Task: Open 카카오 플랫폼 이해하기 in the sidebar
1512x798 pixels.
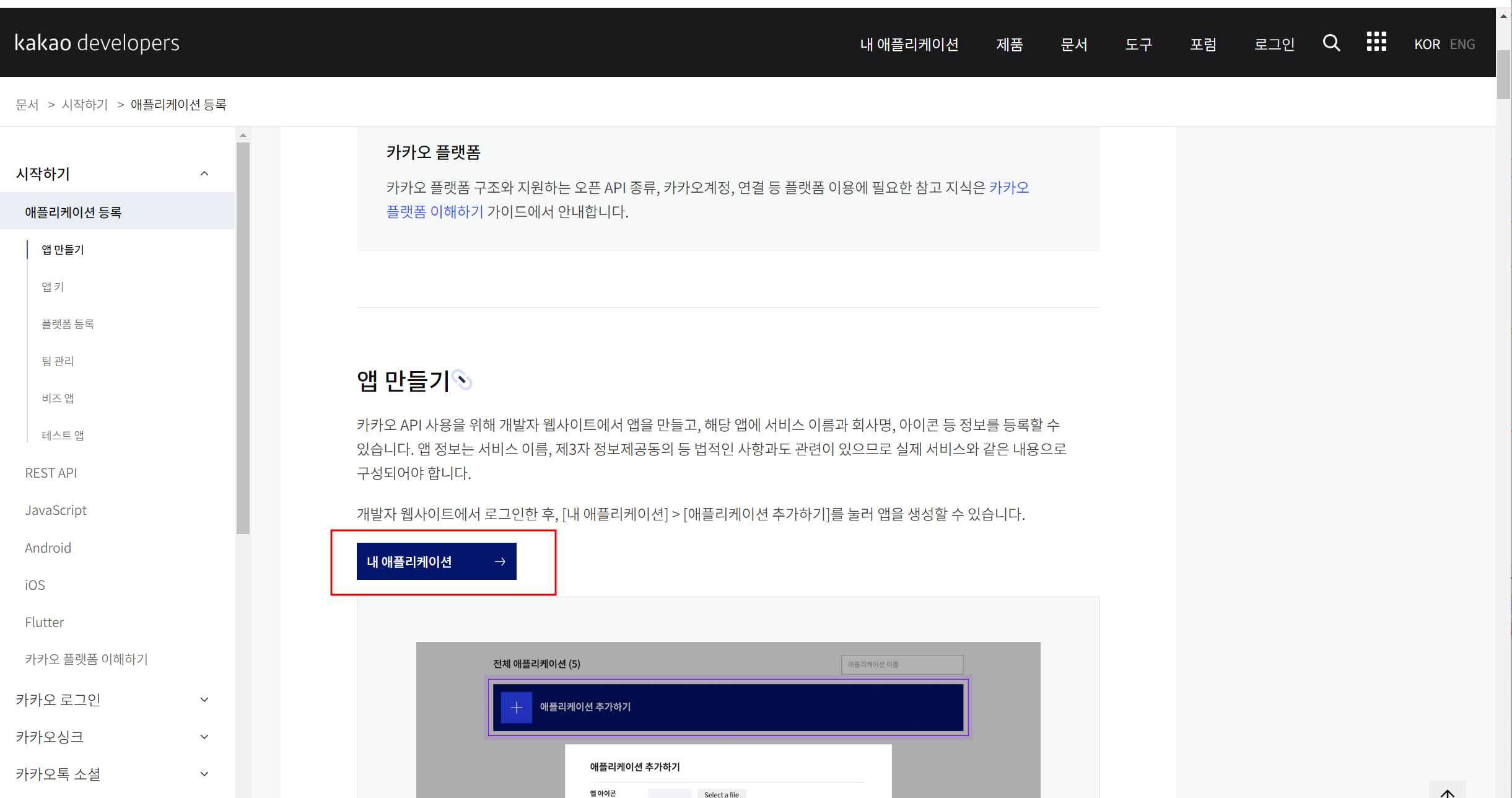Action: (86, 659)
